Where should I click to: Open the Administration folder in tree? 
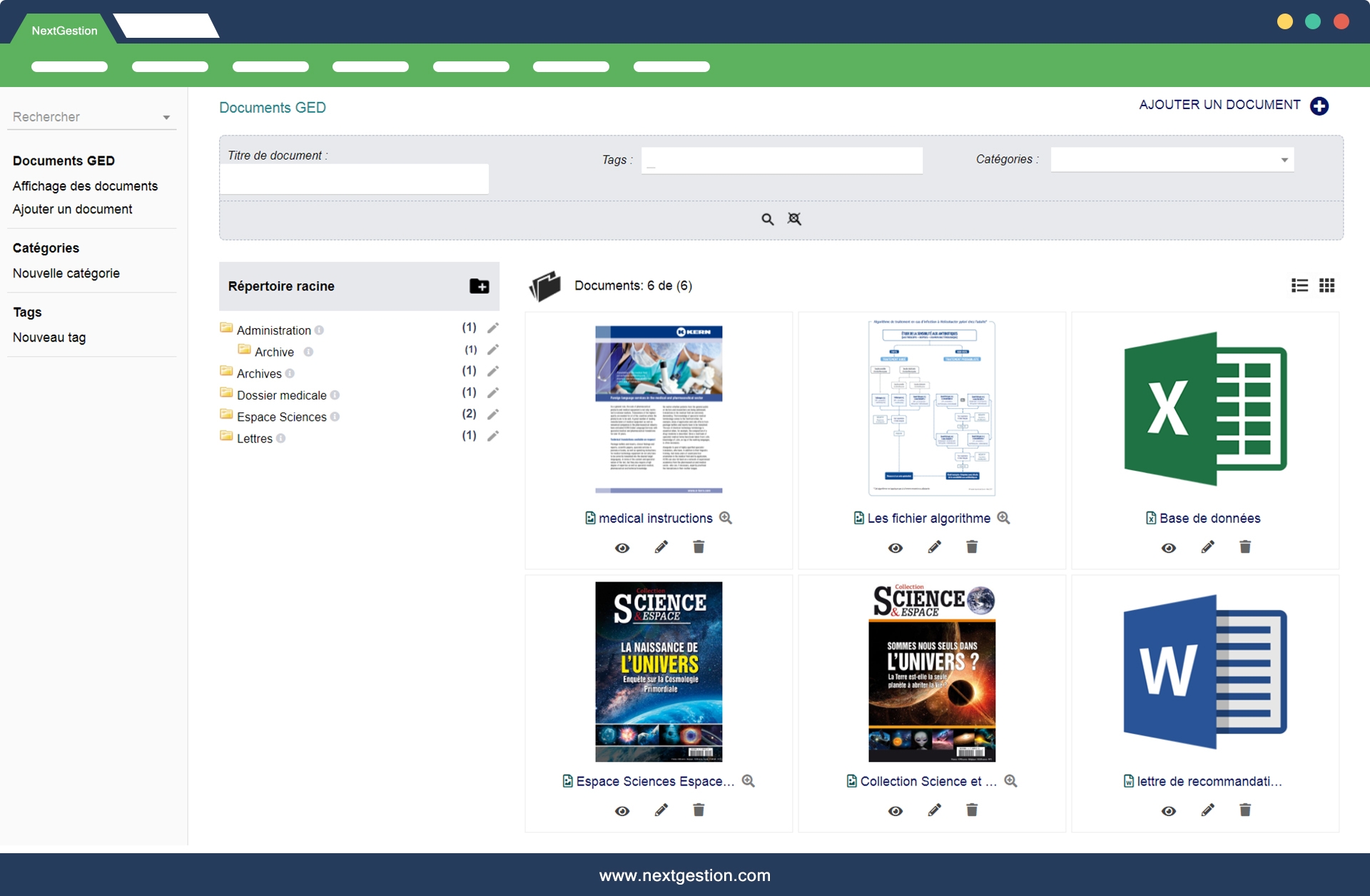(x=273, y=330)
